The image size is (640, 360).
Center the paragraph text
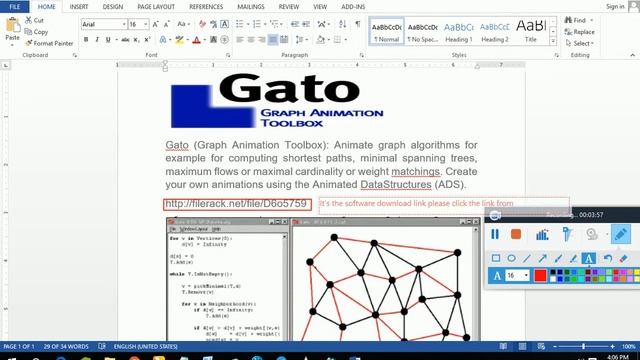[x=251, y=40]
